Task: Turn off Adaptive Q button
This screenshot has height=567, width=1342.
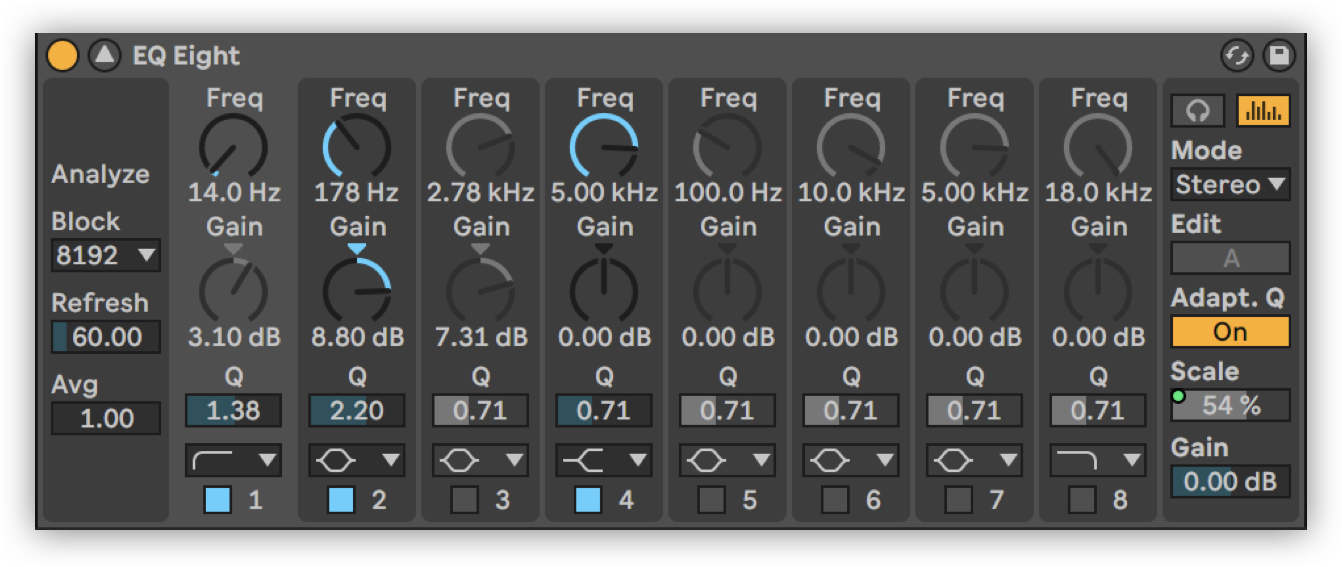Action: [x=1231, y=331]
